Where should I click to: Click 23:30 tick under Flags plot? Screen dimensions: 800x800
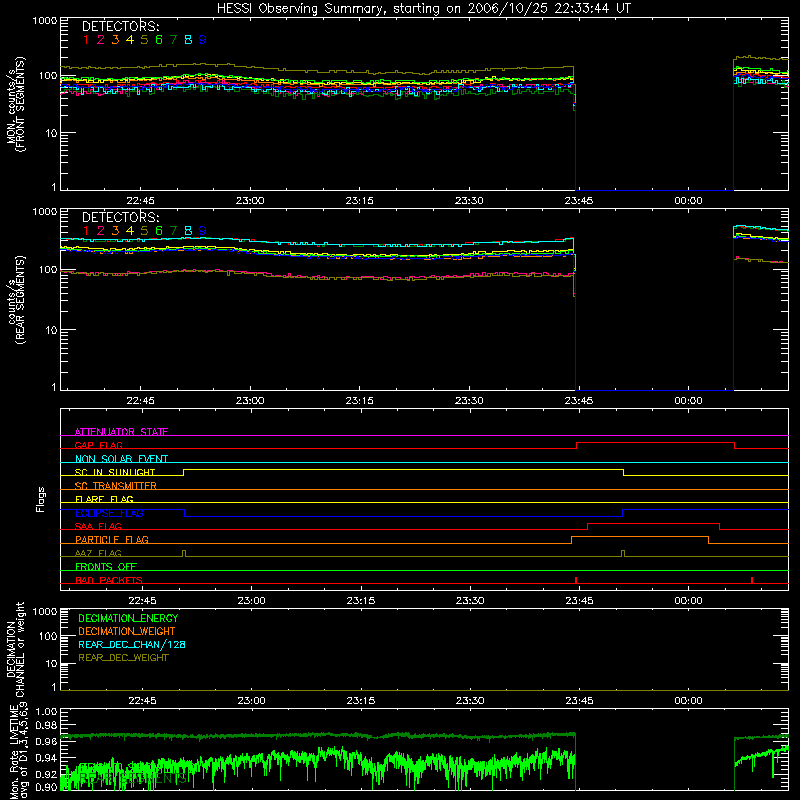(x=470, y=601)
